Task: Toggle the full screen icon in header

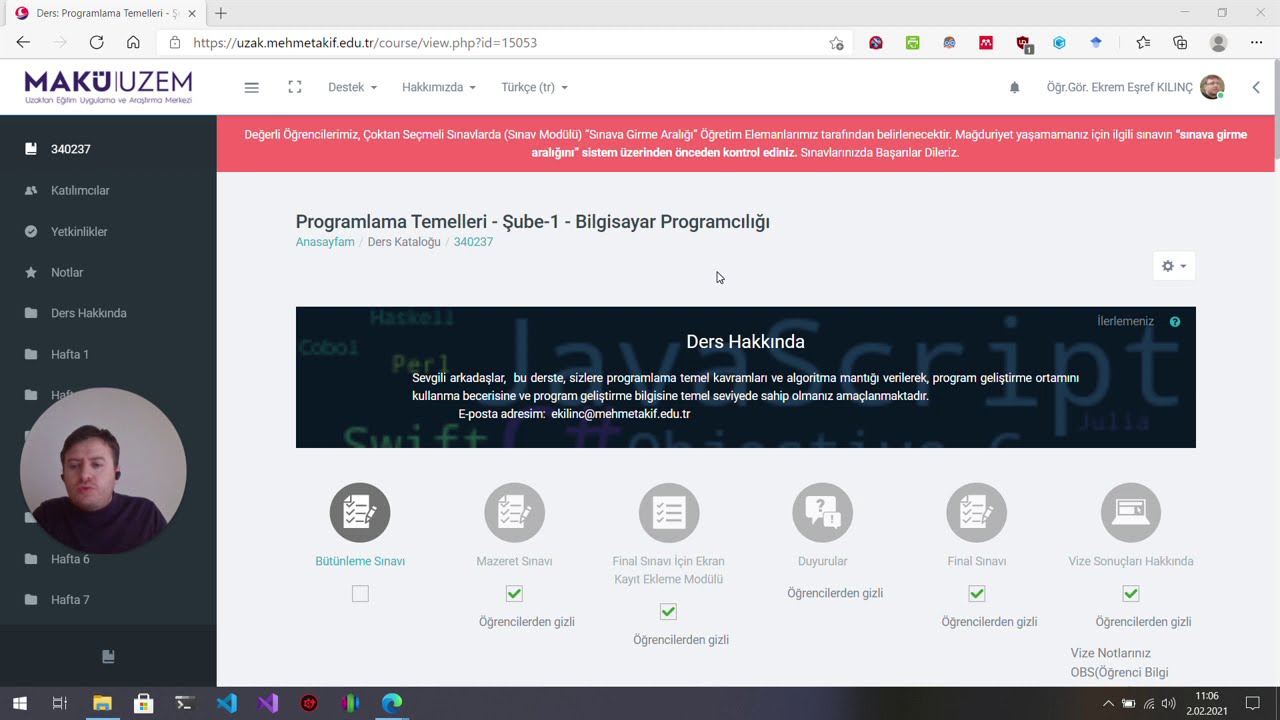Action: pyautogui.click(x=294, y=87)
